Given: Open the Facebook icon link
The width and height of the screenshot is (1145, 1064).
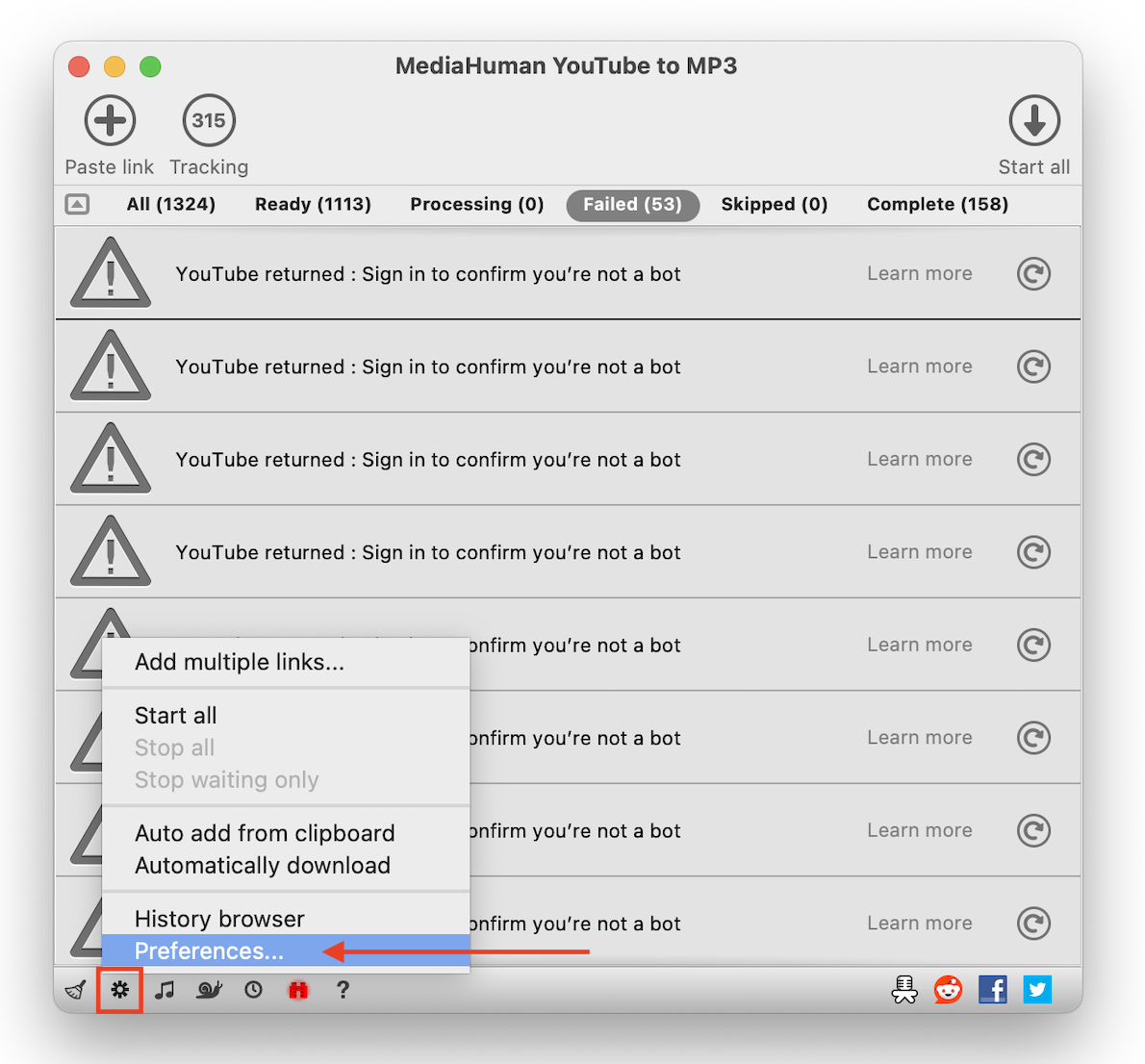Looking at the screenshot, I should tap(992, 990).
